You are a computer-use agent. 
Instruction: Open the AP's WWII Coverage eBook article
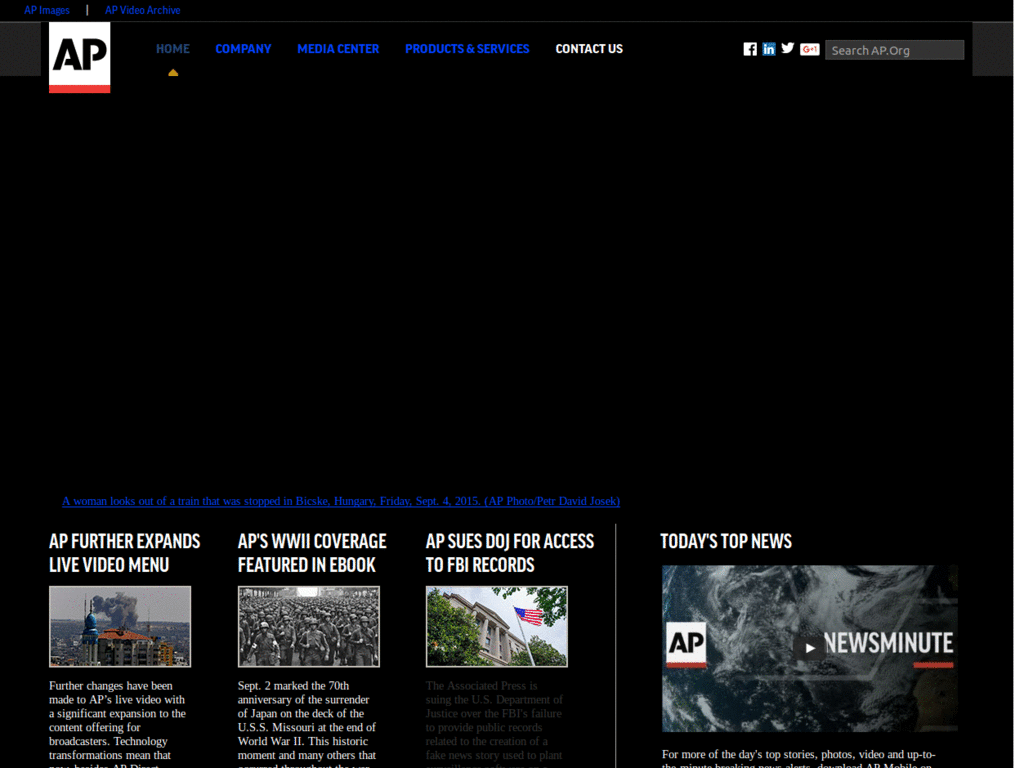(311, 553)
